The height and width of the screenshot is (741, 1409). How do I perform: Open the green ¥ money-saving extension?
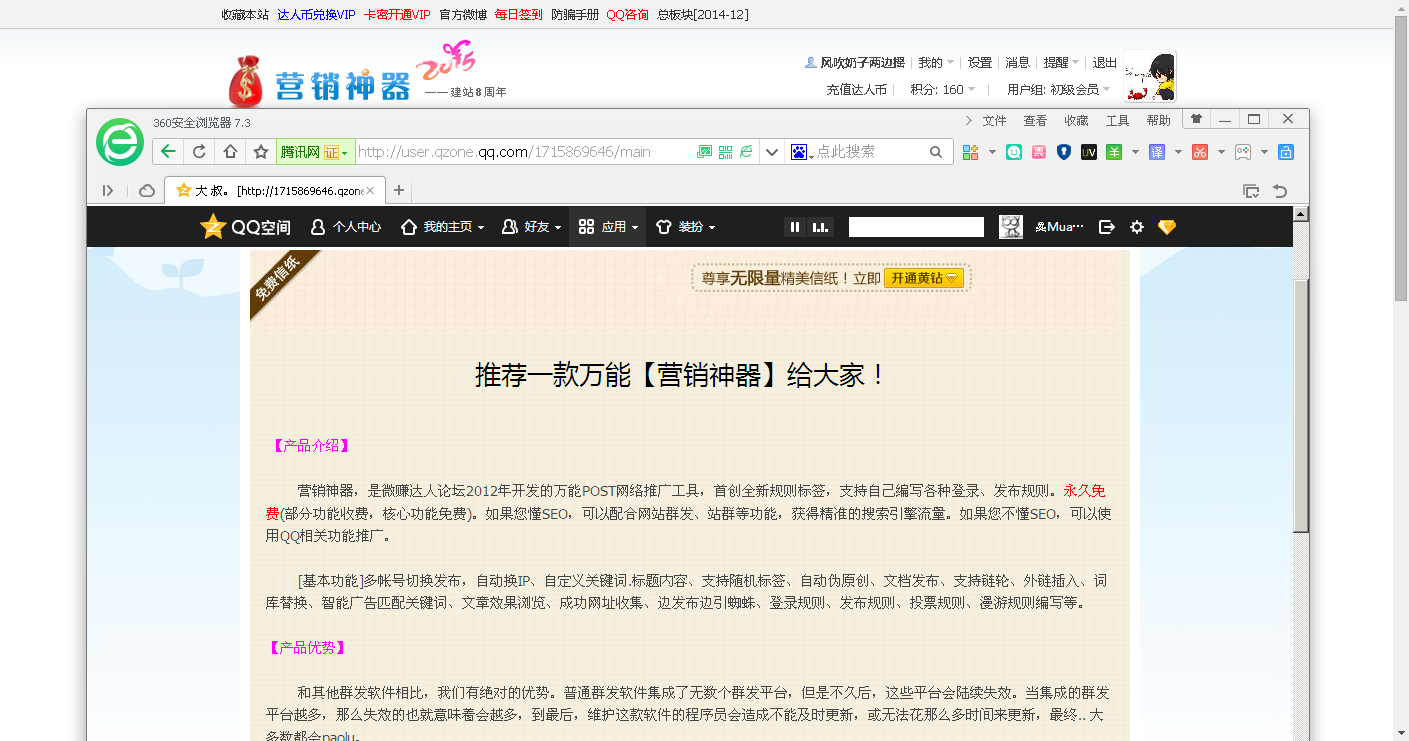(x=1113, y=151)
